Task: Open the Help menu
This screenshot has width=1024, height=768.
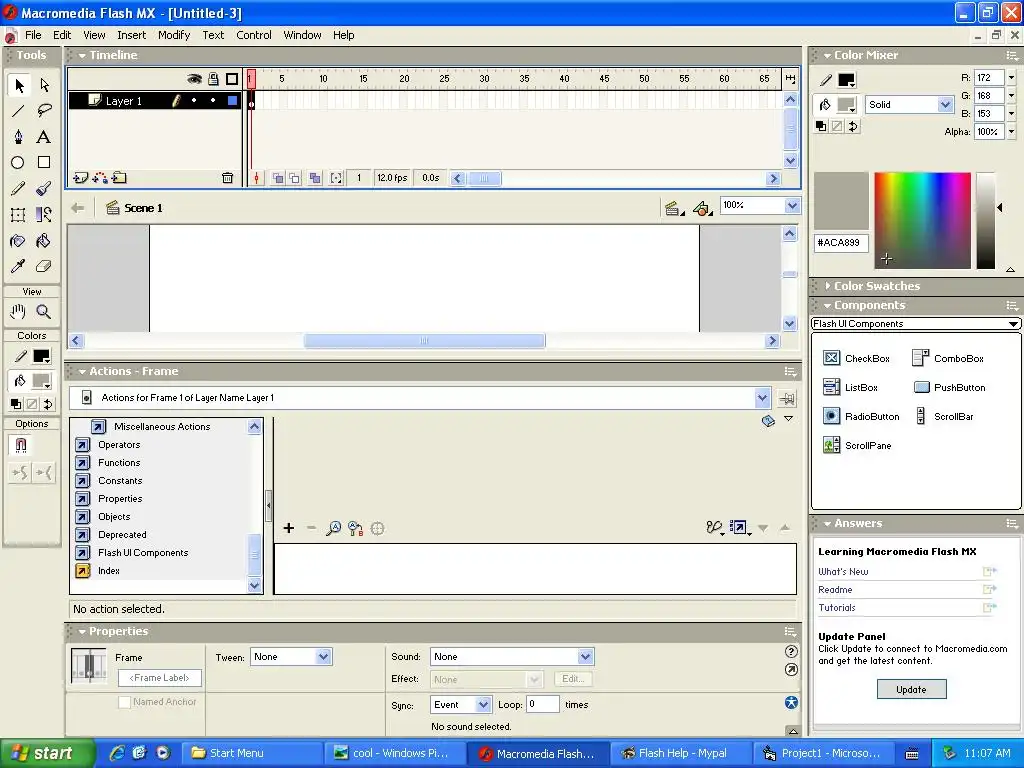Action: pyautogui.click(x=344, y=35)
